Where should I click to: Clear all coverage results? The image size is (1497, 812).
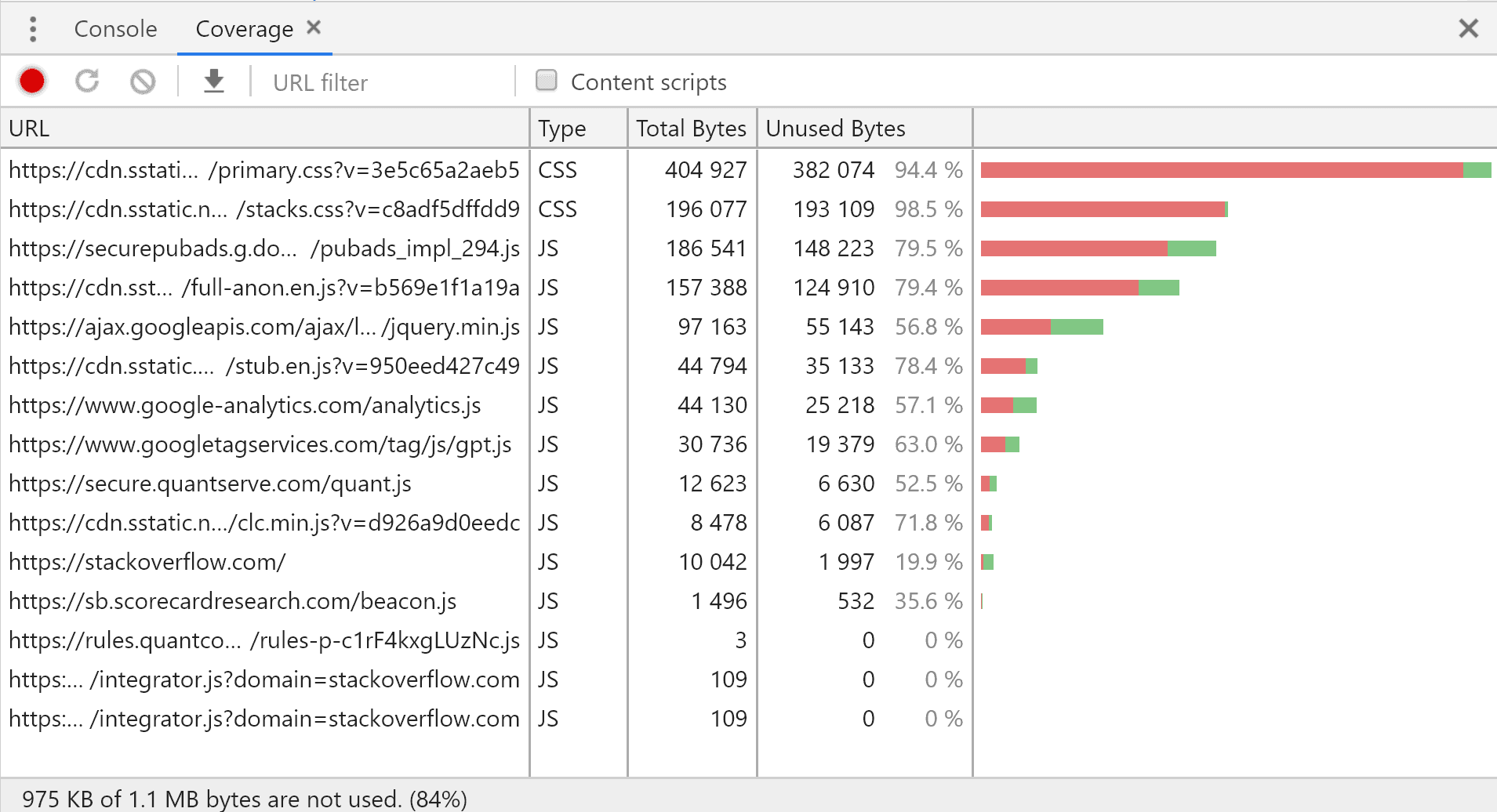(x=143, y=82)
